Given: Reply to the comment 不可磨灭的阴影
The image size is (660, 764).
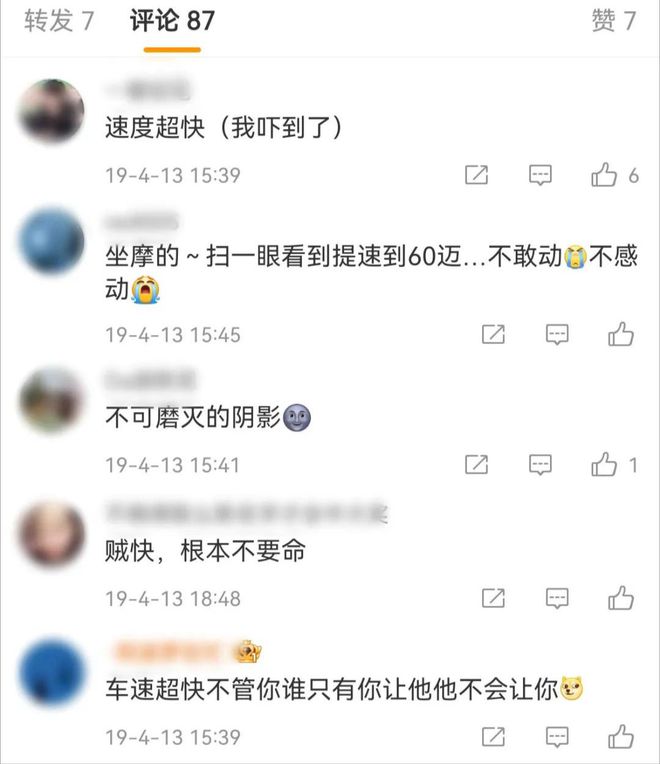Looking at the screenshot, I should click(540, 464).
